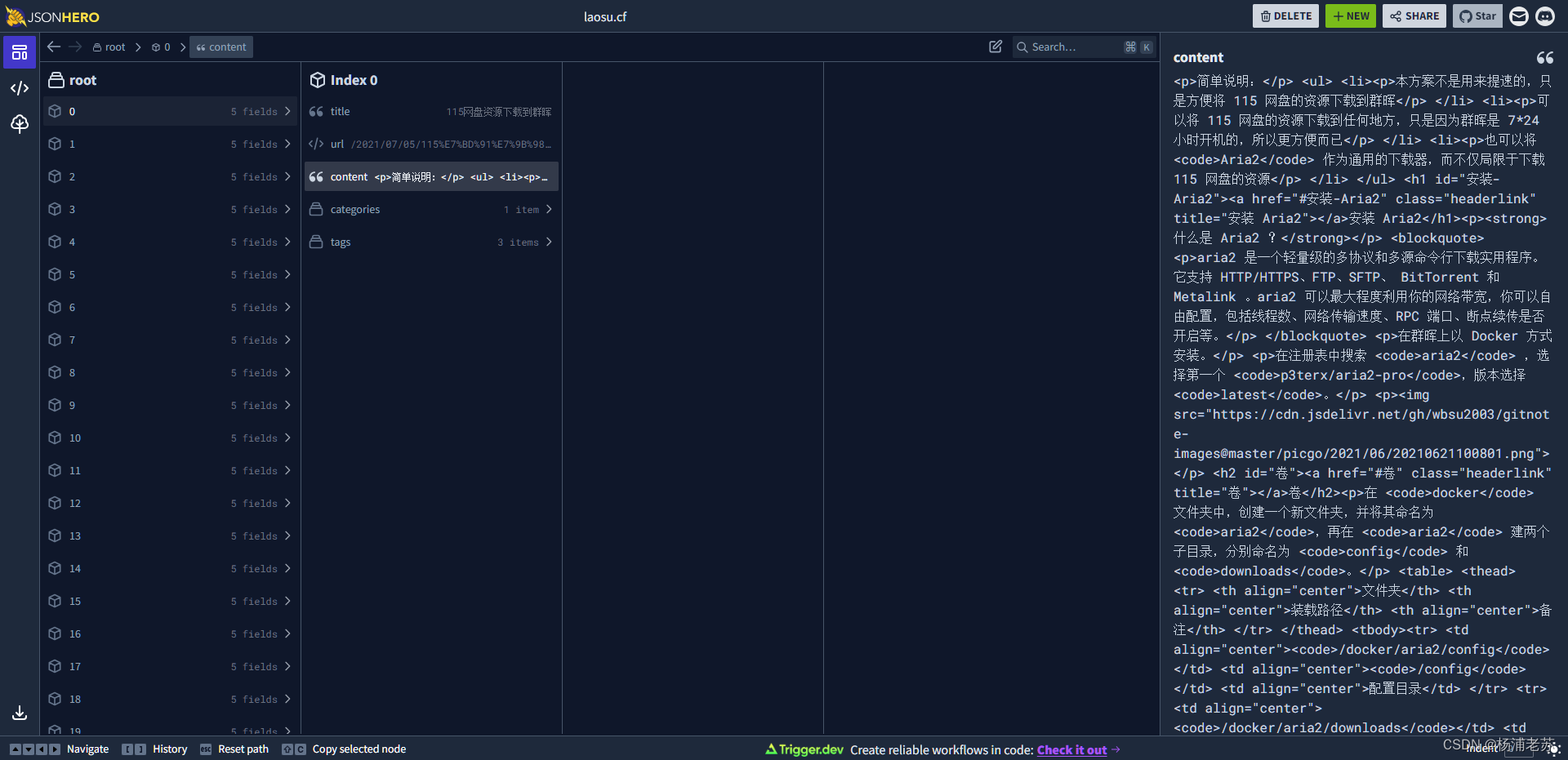Open the Trigger.dev link
Screen dimensions: 1568x760
[804, 749]
